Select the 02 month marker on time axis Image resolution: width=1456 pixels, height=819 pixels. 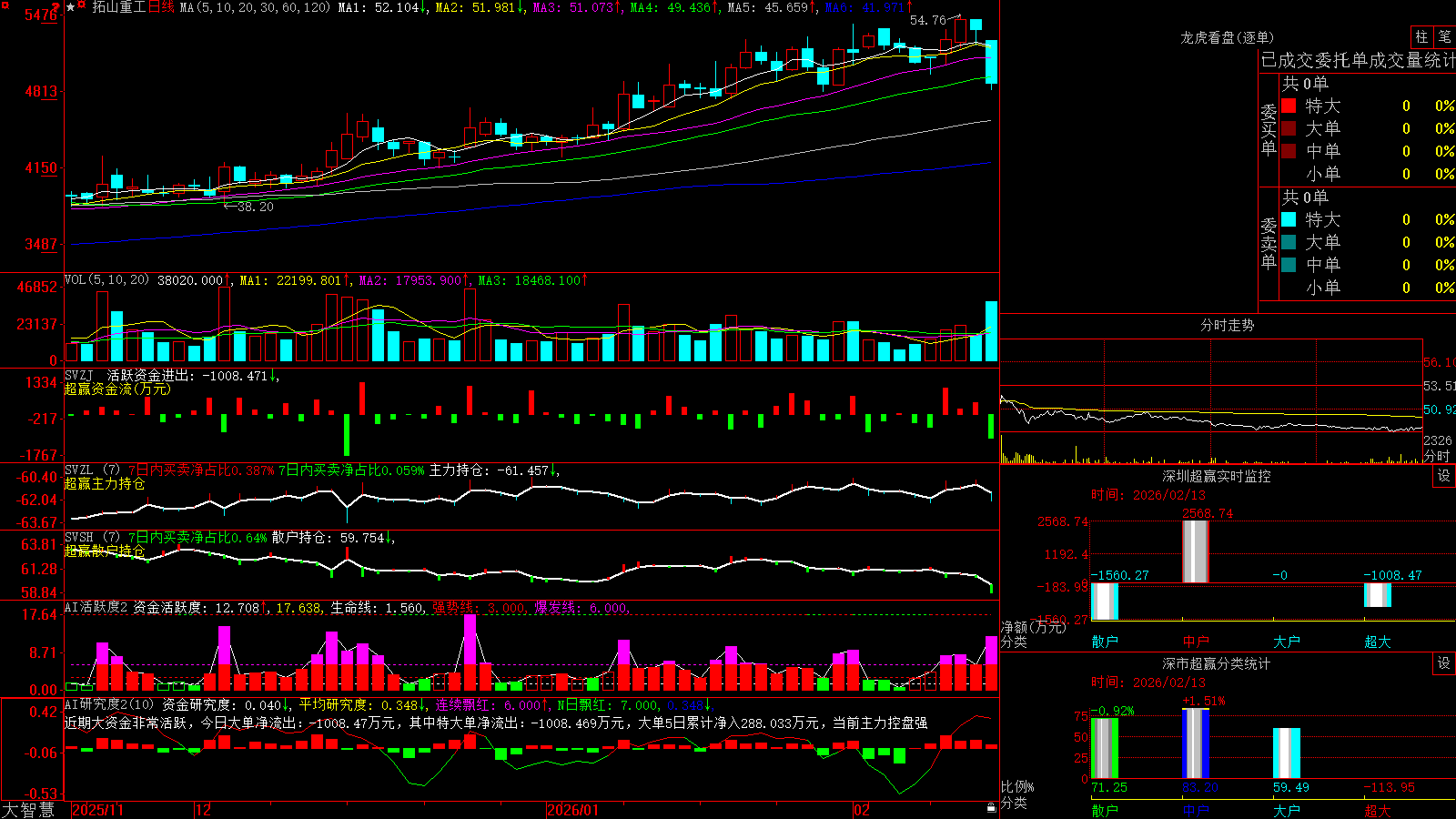(862, 810)
